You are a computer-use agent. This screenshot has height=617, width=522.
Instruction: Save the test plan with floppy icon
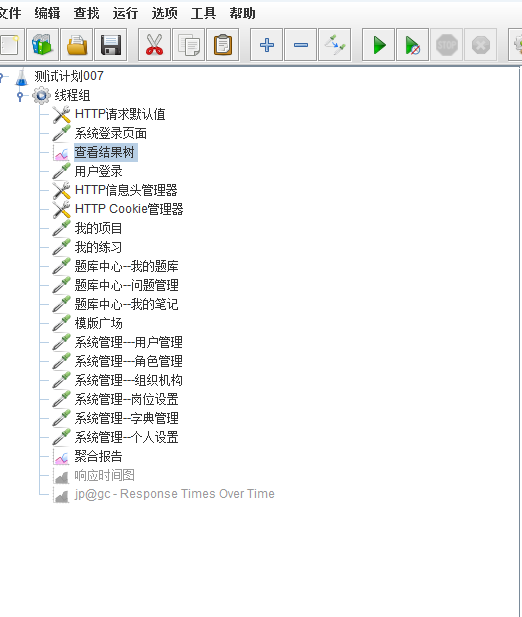coord(111,44)
